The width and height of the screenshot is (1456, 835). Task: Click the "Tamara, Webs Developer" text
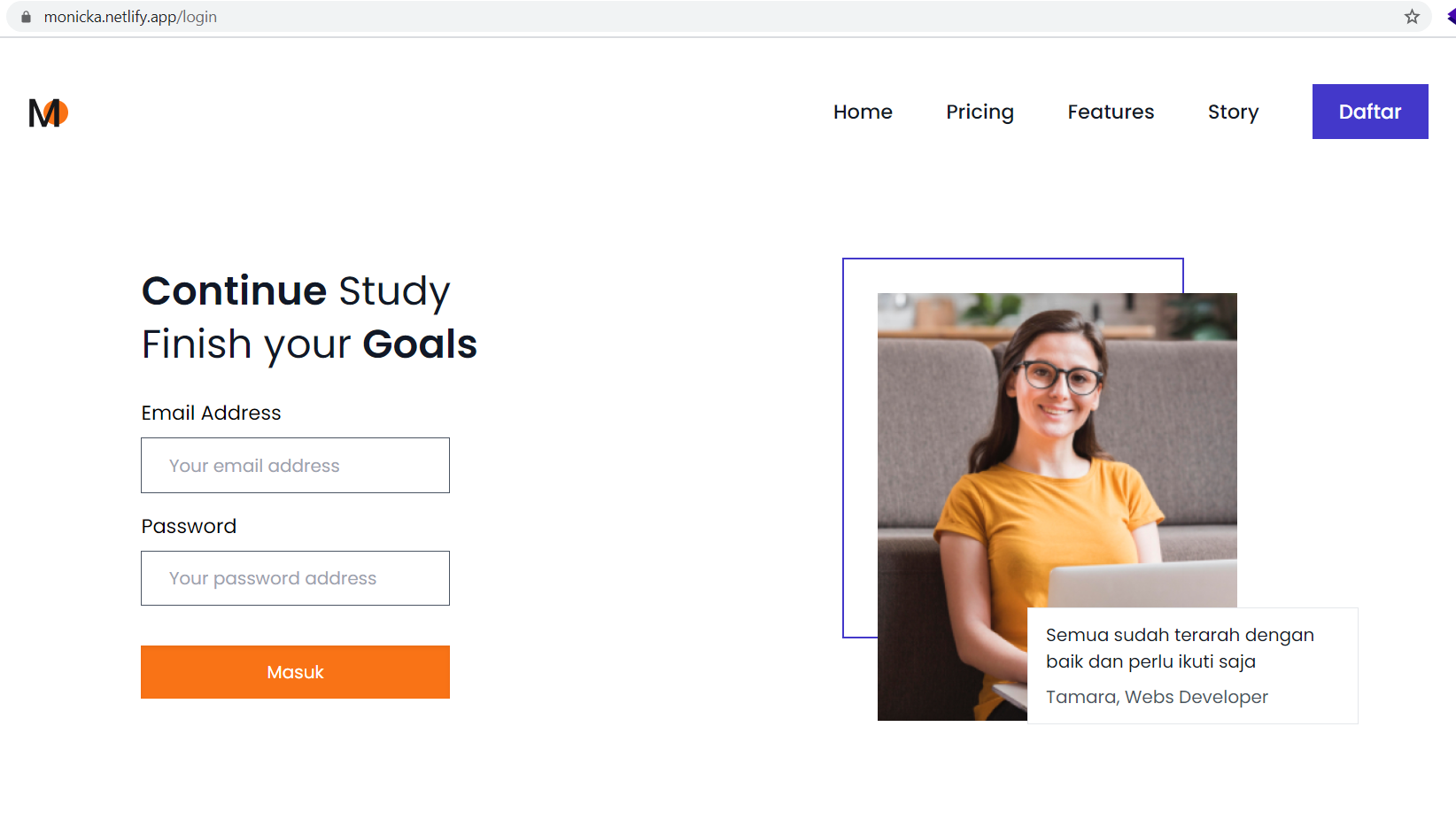pyautogui.click(x=1156, y=697)
